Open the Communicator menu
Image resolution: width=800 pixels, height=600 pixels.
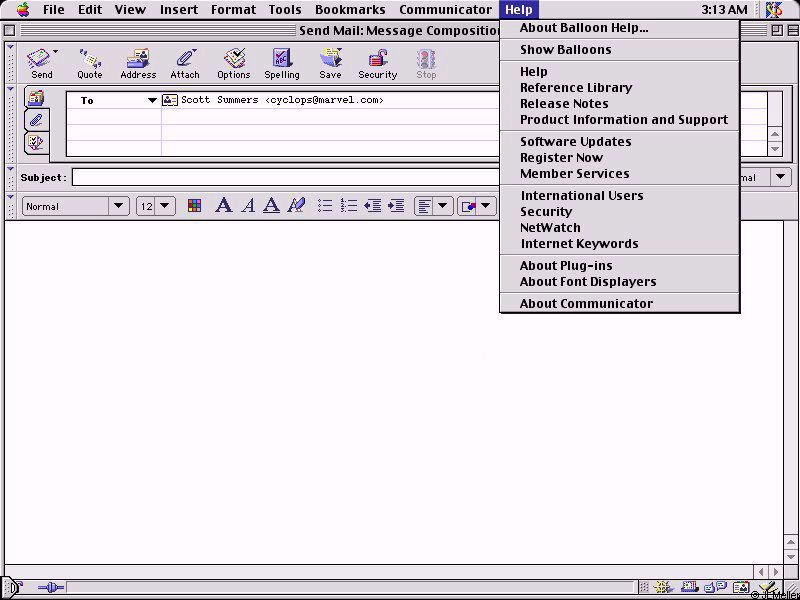coord(445,10)
